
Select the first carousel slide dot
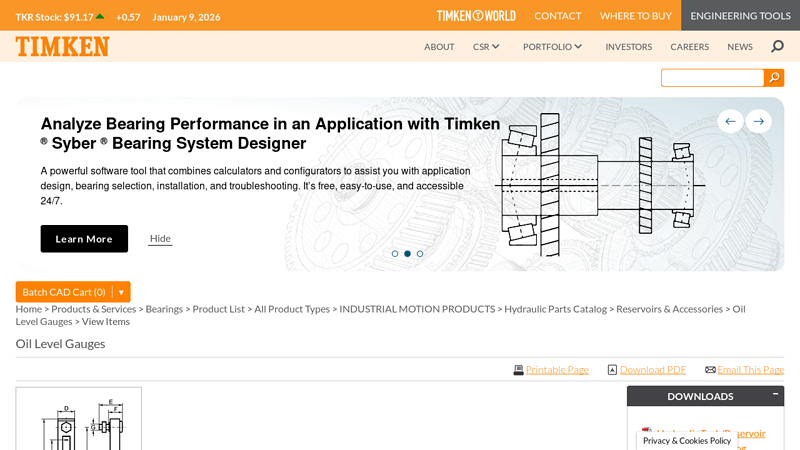pyautogui.click(x=395, y=254)
